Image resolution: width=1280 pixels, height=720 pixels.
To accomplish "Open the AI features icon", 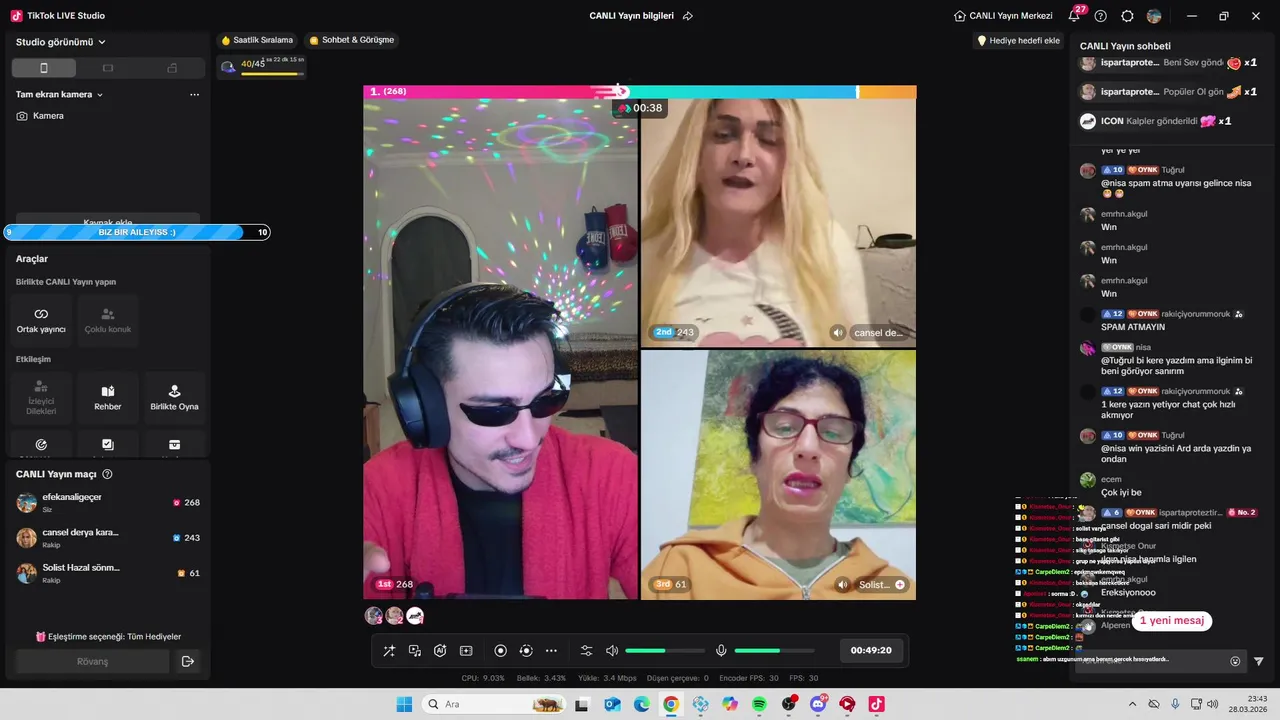I will point(440,651).
